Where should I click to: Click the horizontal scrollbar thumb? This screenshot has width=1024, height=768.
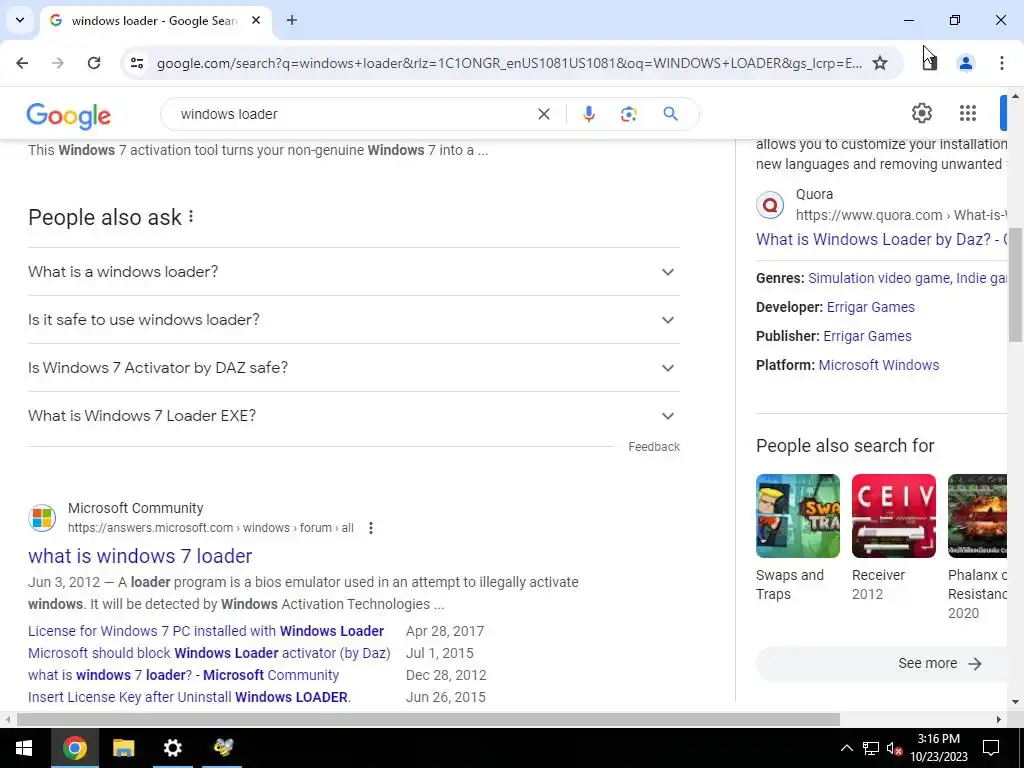[428, 720]
